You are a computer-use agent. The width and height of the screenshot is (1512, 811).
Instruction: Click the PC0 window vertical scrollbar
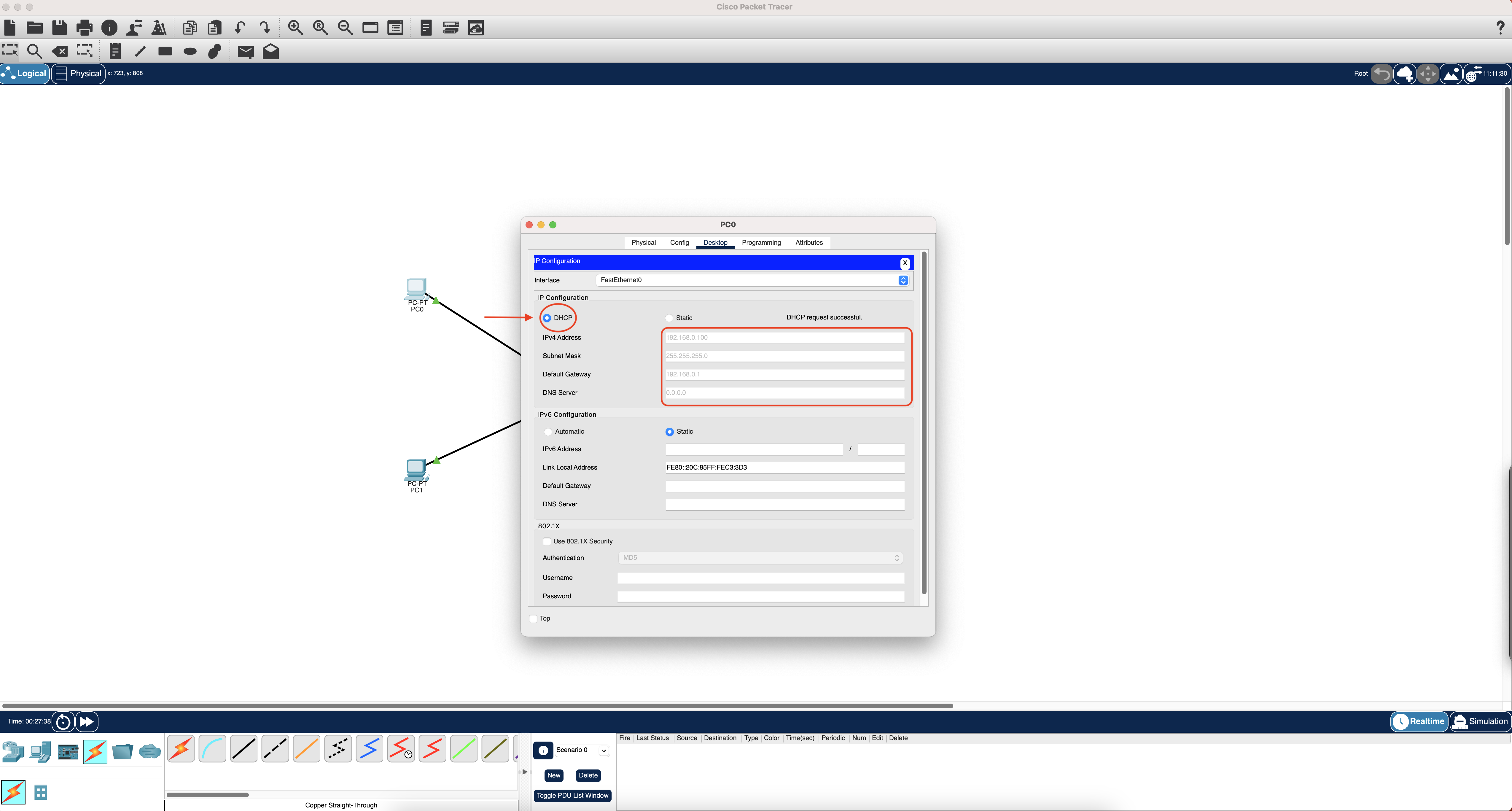[x=924, y=423]
